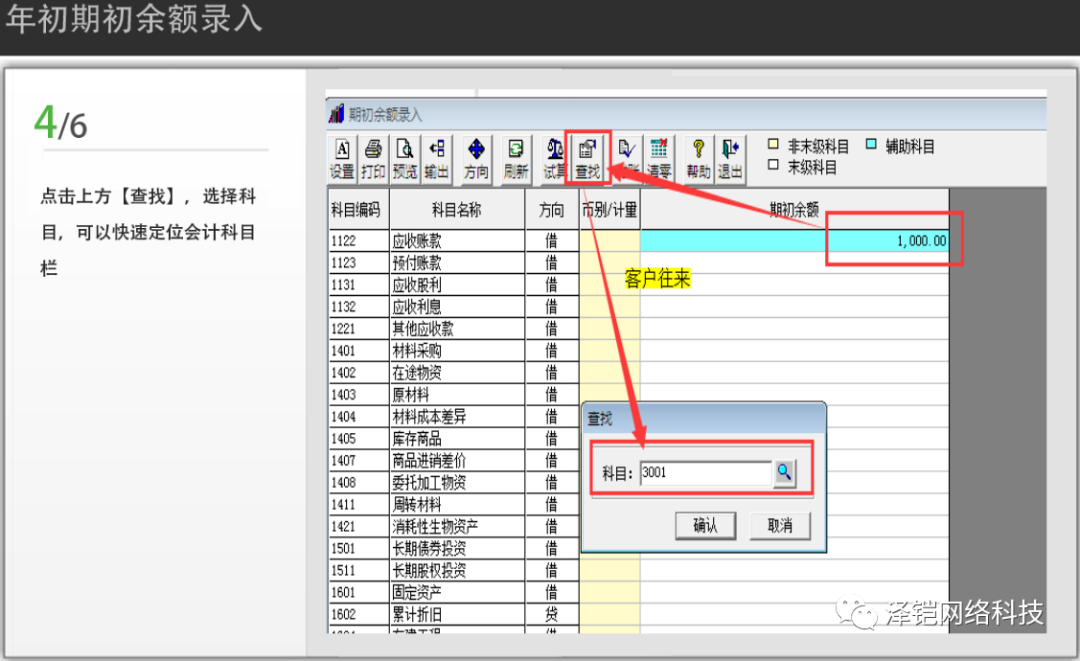Screen dimensions: 1080x661
Task: Open the 预览 preview icon
Action: pyautogui.click(x=405, y=159)
